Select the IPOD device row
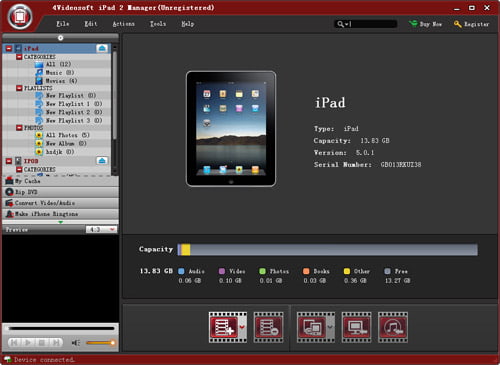The height and width of the screenshot is (365, 500). (x=57, y=161)
